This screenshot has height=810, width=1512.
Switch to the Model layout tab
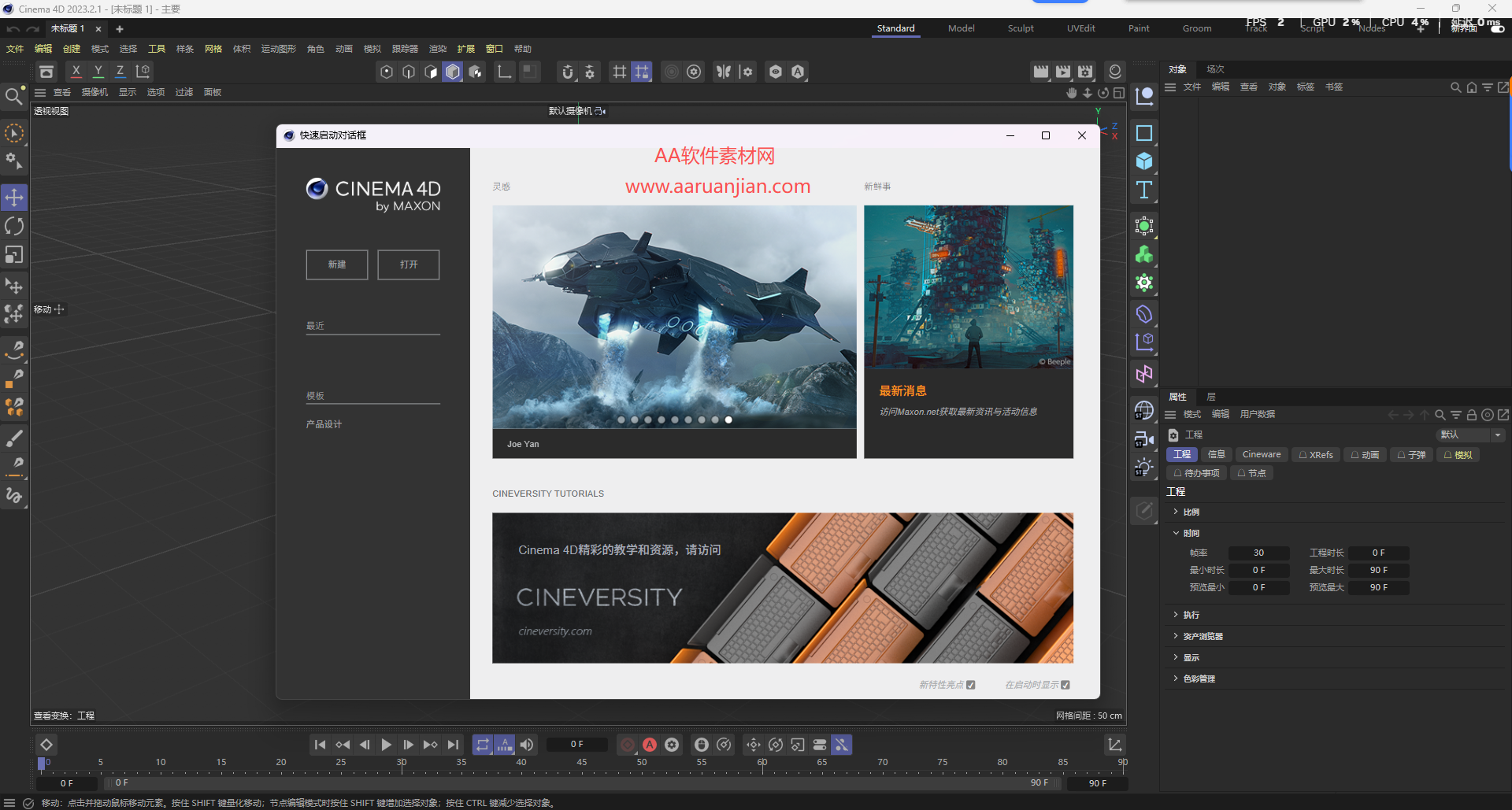click(x=961, y=28)
